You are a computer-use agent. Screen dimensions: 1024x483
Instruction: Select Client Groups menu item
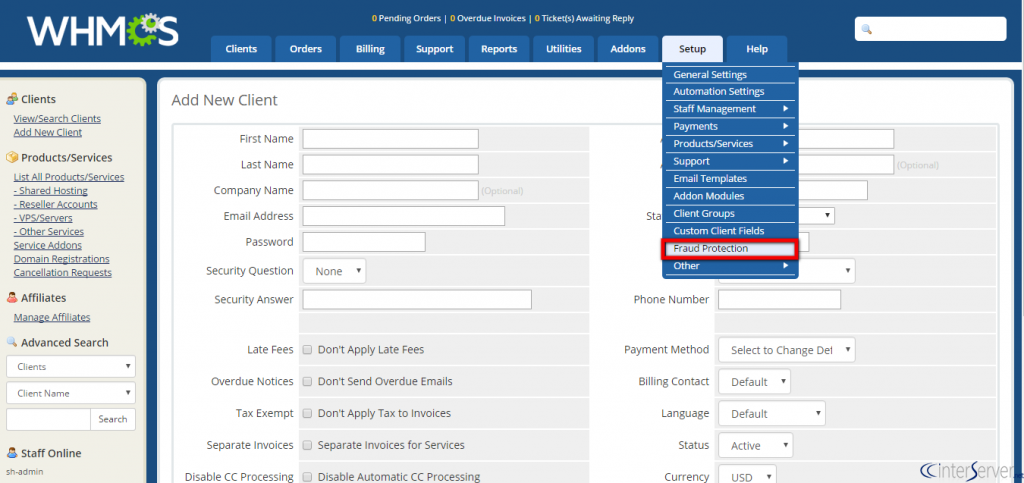click(730, 213)
